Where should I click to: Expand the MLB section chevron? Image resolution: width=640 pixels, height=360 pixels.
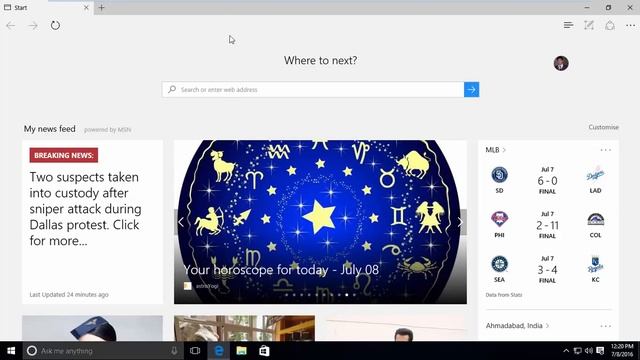coord(504,150)
